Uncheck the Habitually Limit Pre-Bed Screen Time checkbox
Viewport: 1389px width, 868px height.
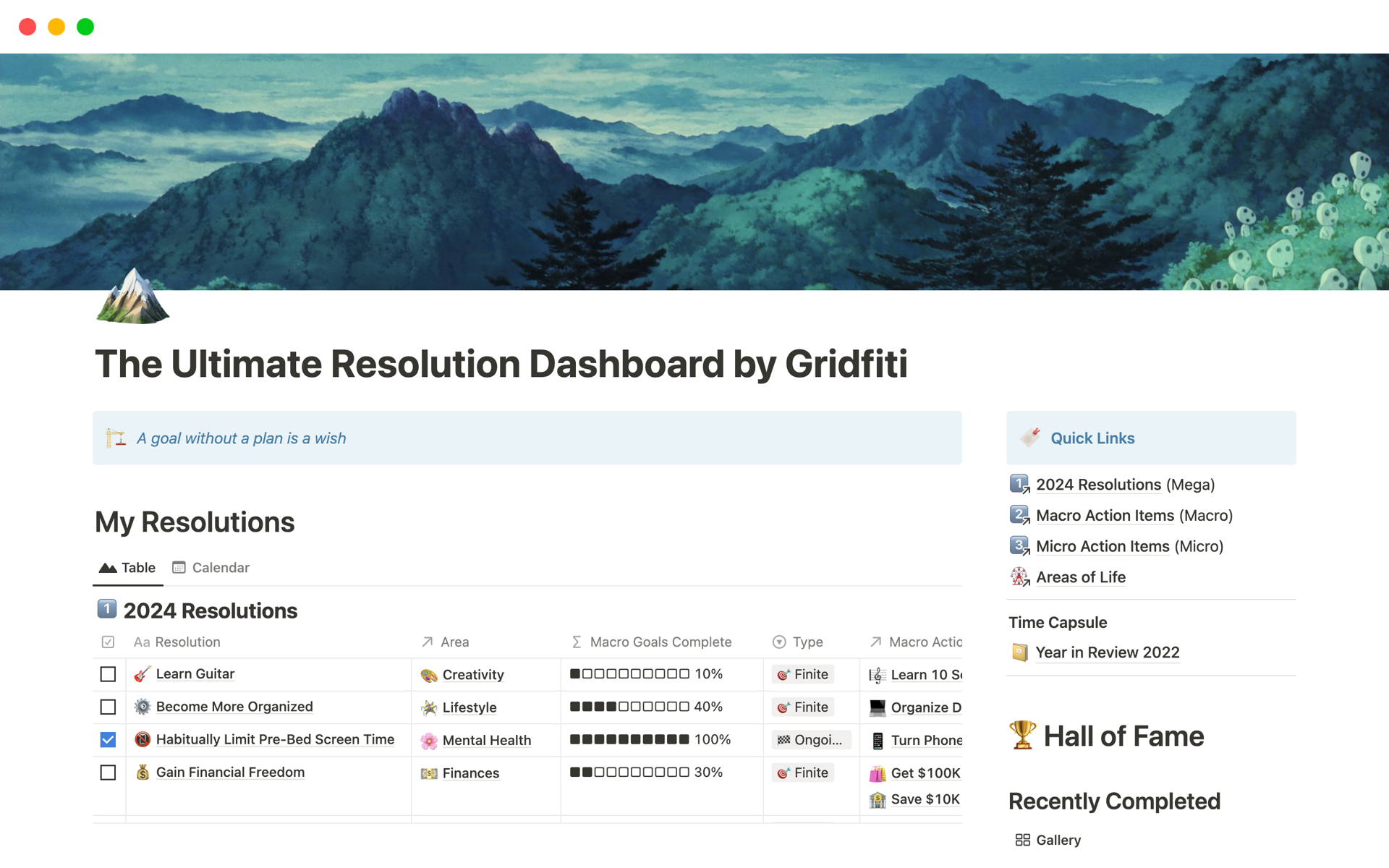(x=108, y=739)
